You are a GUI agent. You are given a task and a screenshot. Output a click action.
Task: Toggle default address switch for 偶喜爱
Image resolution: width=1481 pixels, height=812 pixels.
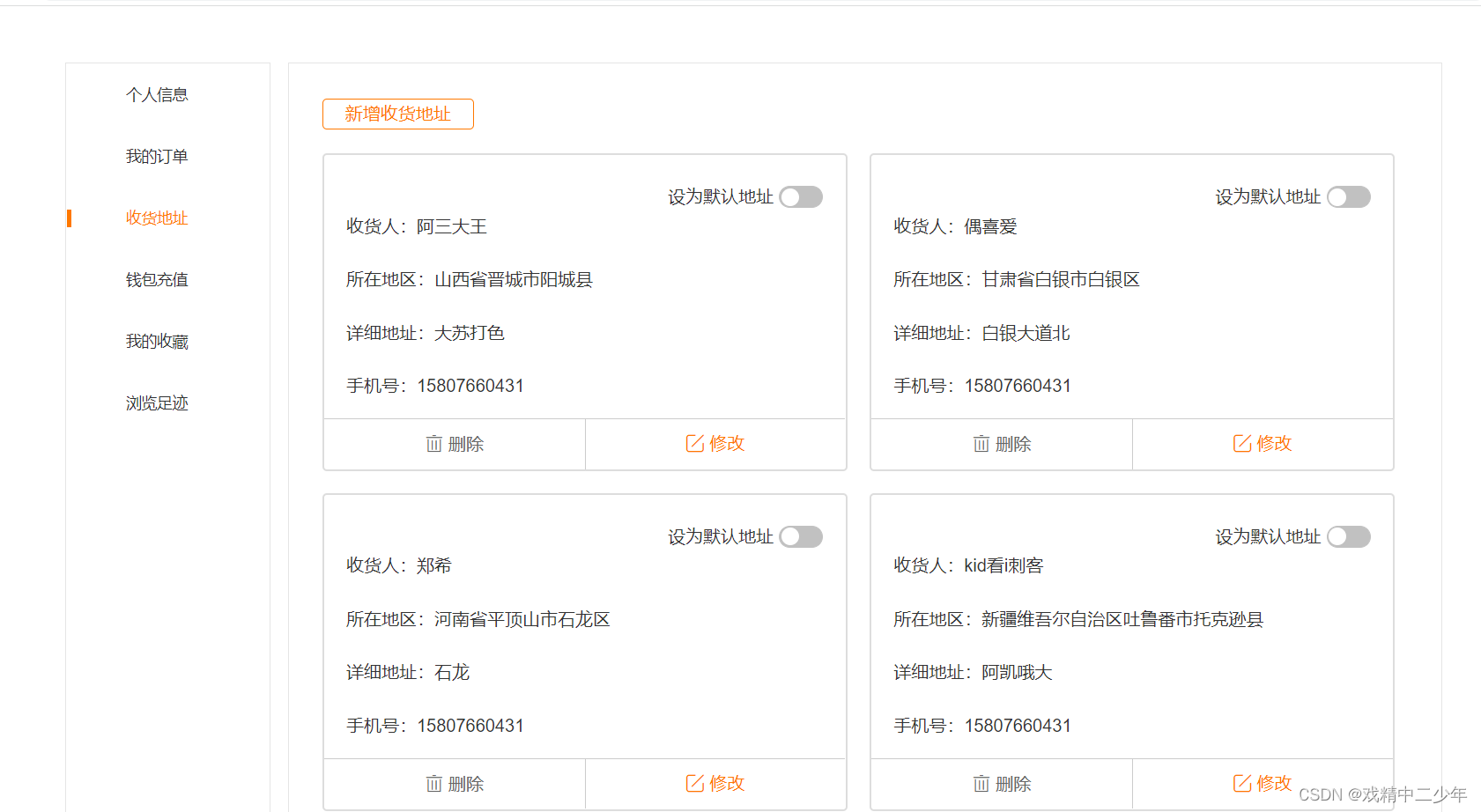coord(1348,196)
